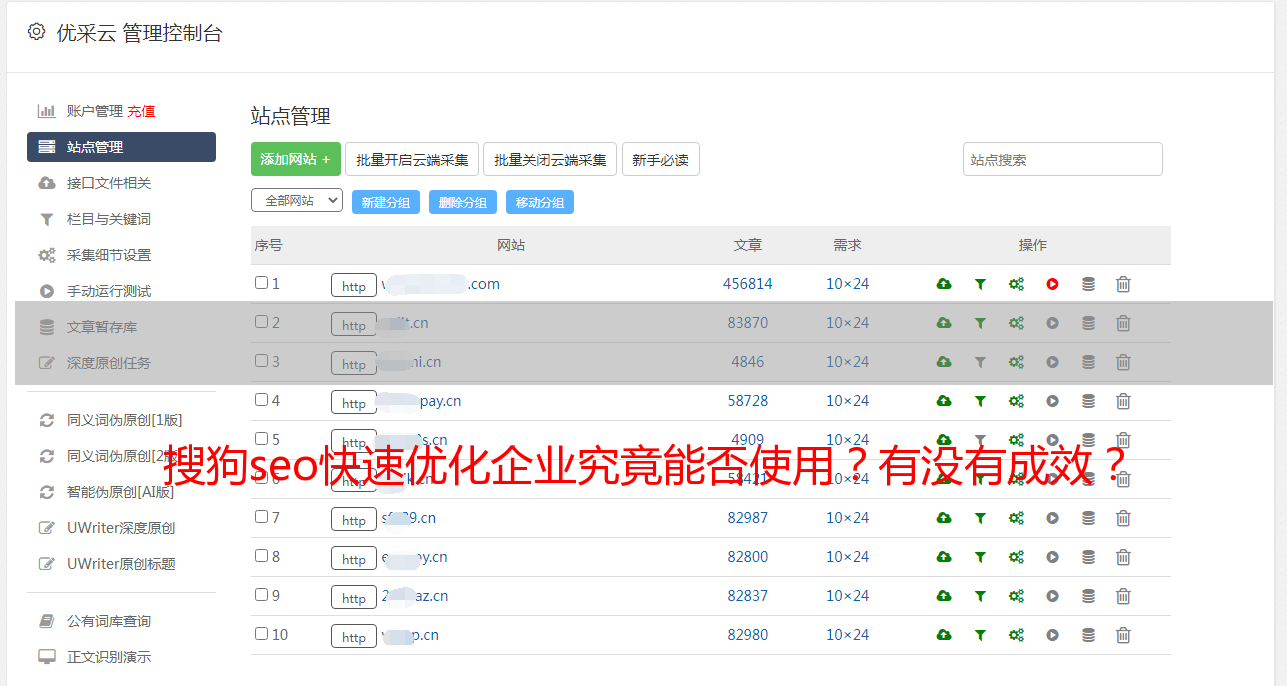The height and width of the screenshot is (686, 1287).
Task: Check the checkbox for site number 9
Action: point(261,595)
